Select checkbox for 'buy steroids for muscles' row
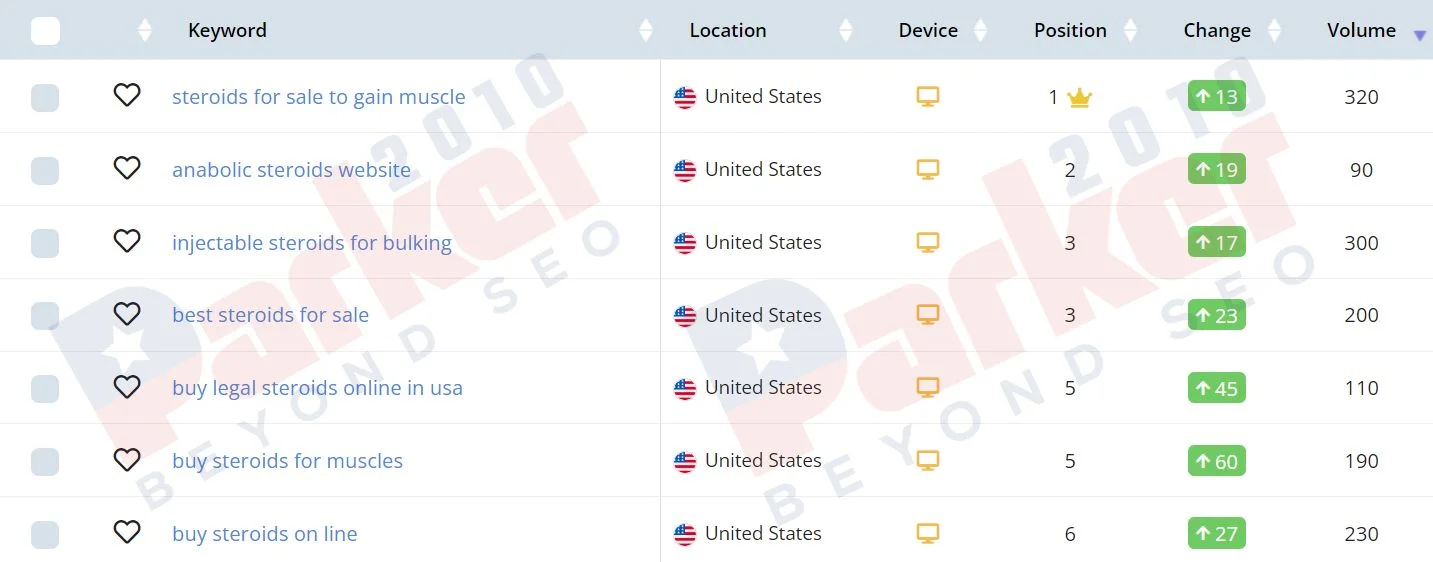The image size is (1433, 562). [45, 462]
